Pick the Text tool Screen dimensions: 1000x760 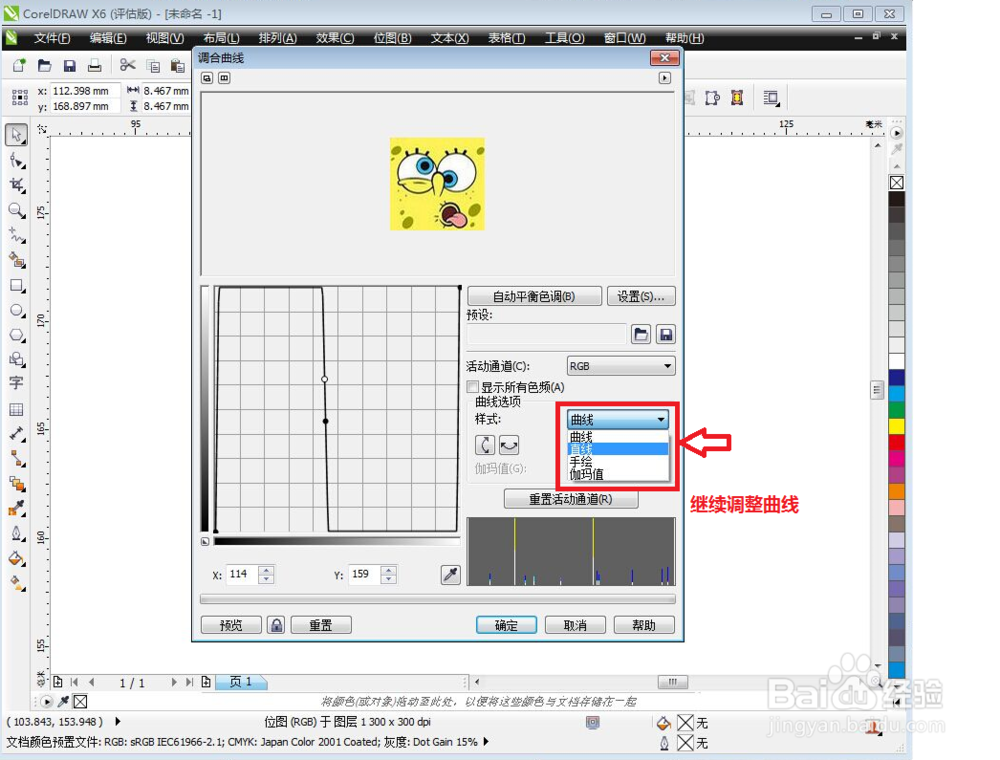pos(17,383)
